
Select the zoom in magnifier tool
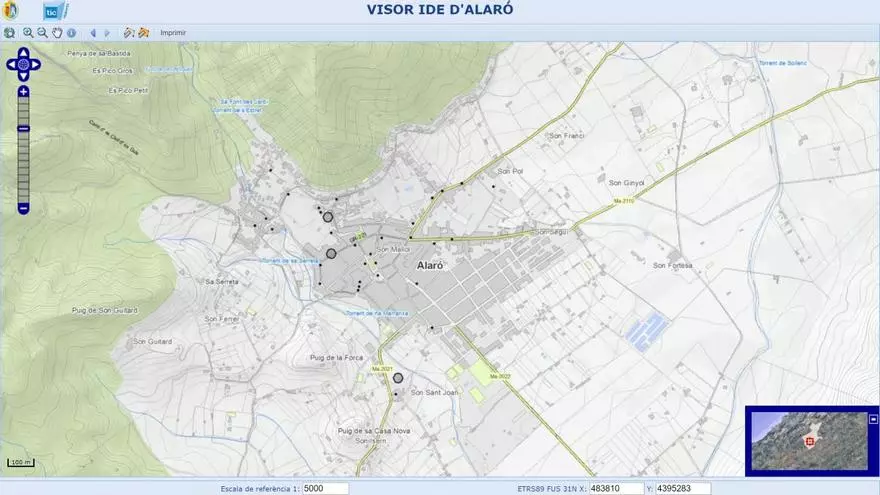point(28,33)
